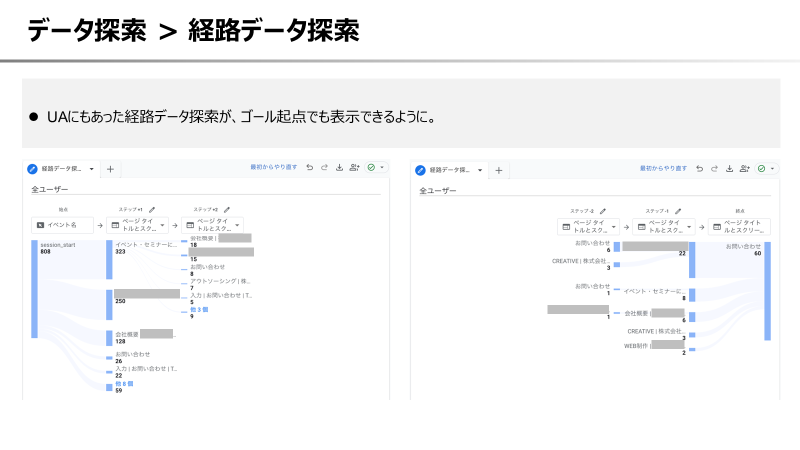Viewport: 800px width, 450px height.
Task: Select the イベント名 starting point box
Action: (x=62, y=226)
